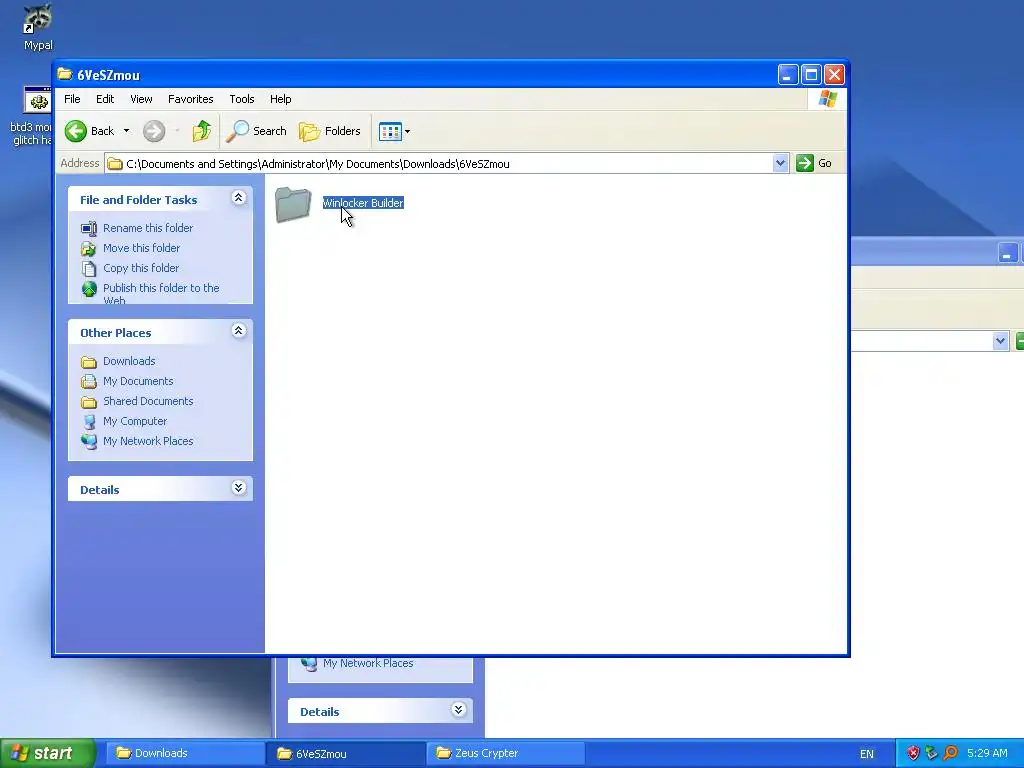Click the My Computer icon in Other Places
The image size is (1024, 768).
pos(89,422)
